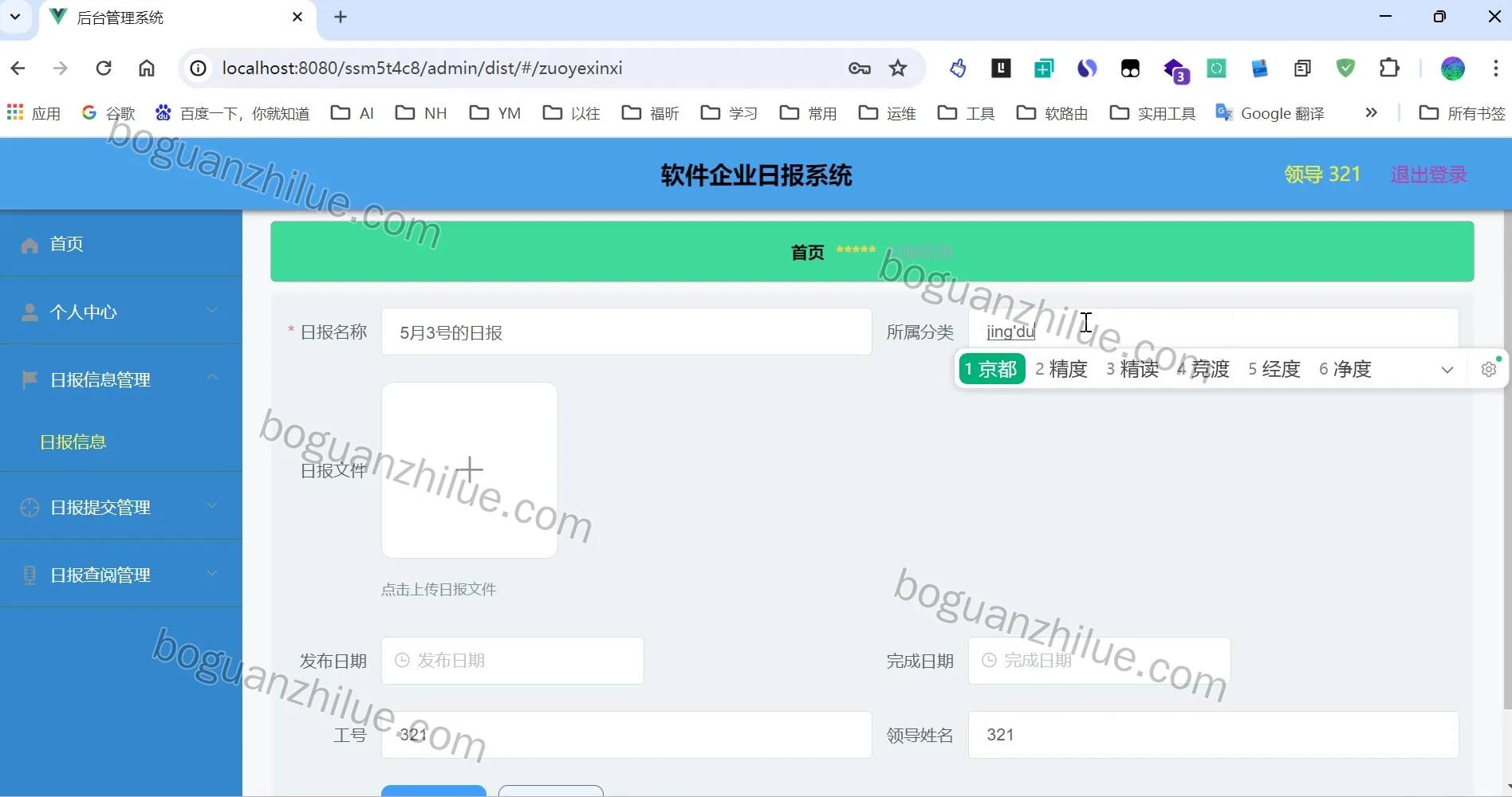1512x797 pixels.
Task: Click the browser forward arrow
Action: (61, 69)
